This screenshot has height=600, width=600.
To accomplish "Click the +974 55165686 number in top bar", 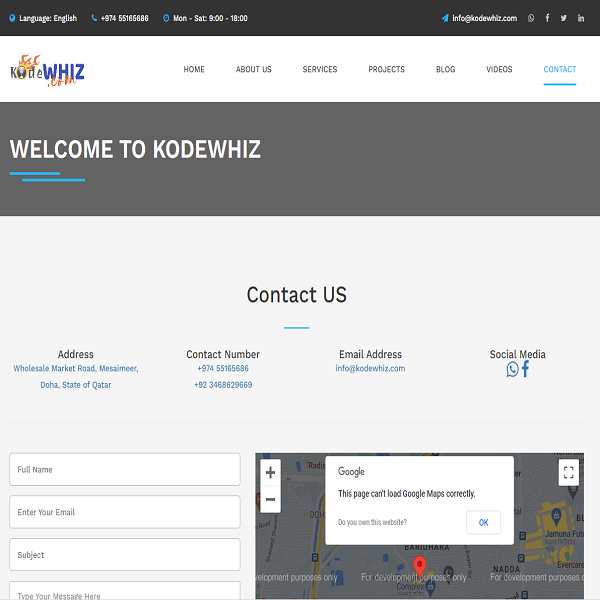I will coord(124,18).
